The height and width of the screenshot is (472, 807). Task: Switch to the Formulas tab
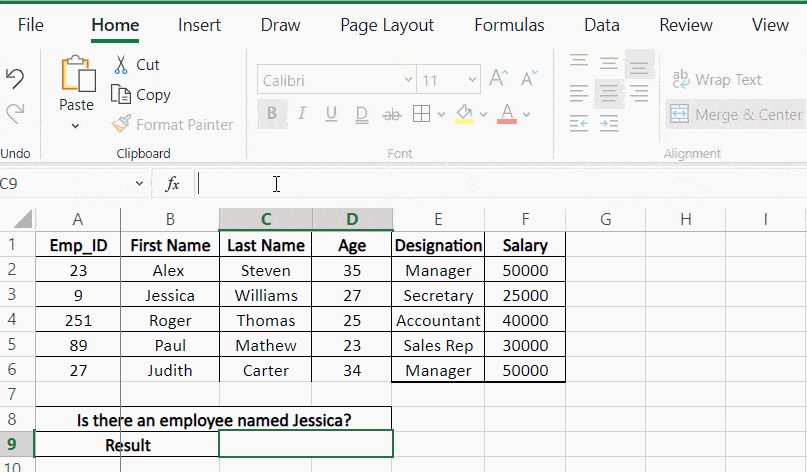(x=509, y=25)
